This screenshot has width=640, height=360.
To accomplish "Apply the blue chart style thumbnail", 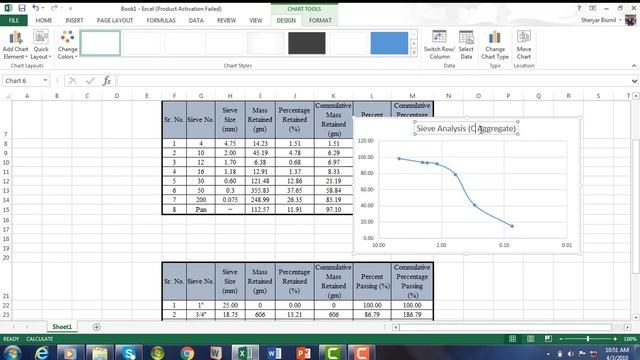I will tap(389, 43).
